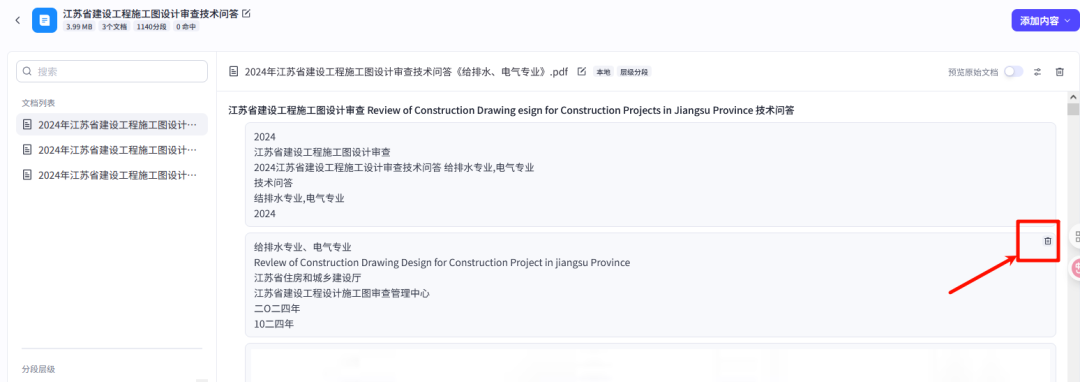Toggle the 预览原始文档 switch
This screenshot has height=382, width=1080.
tap(1013, 72)
